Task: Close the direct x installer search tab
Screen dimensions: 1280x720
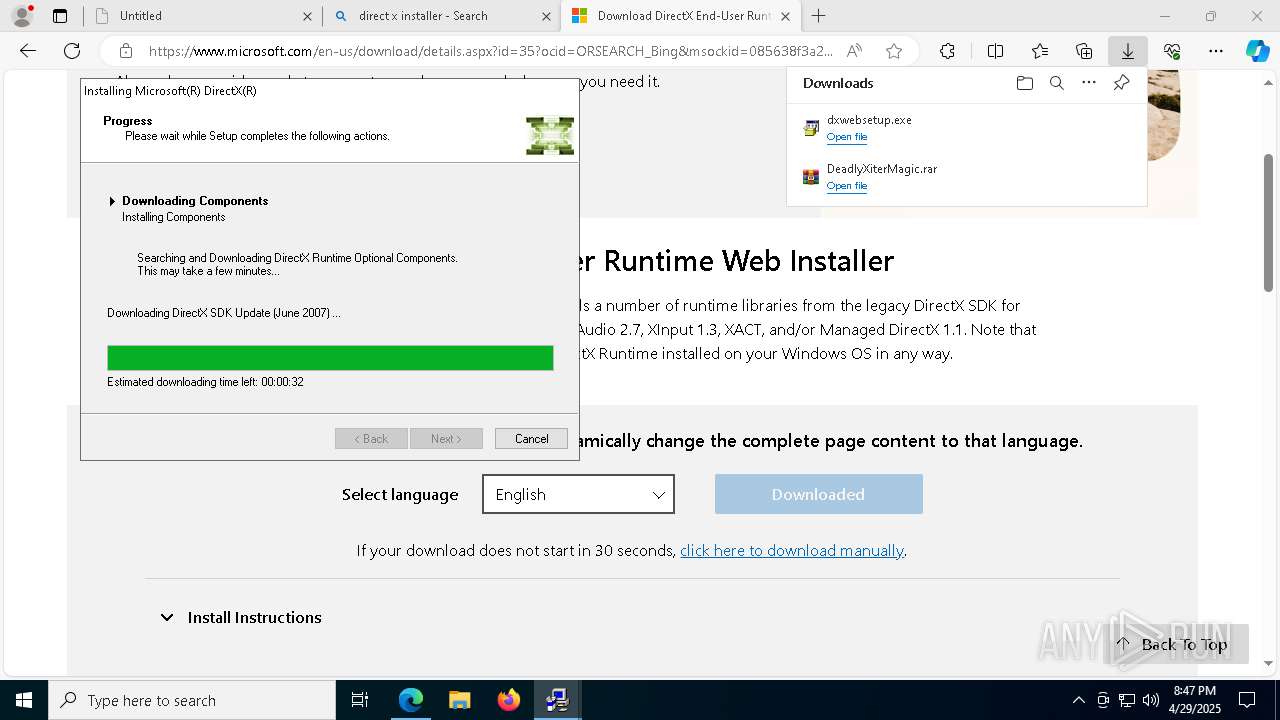Action: point(546,16)
